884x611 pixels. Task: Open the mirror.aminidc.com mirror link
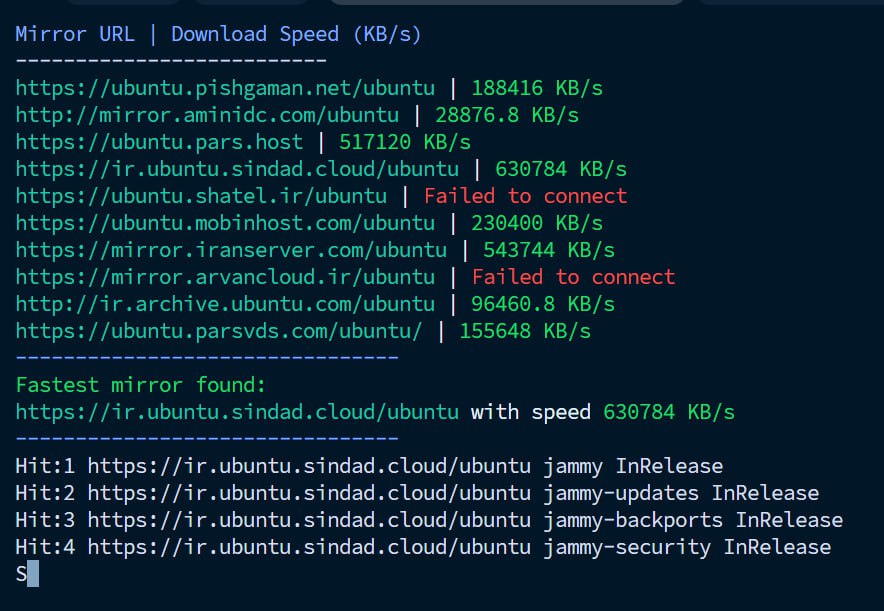click(207, 115)
